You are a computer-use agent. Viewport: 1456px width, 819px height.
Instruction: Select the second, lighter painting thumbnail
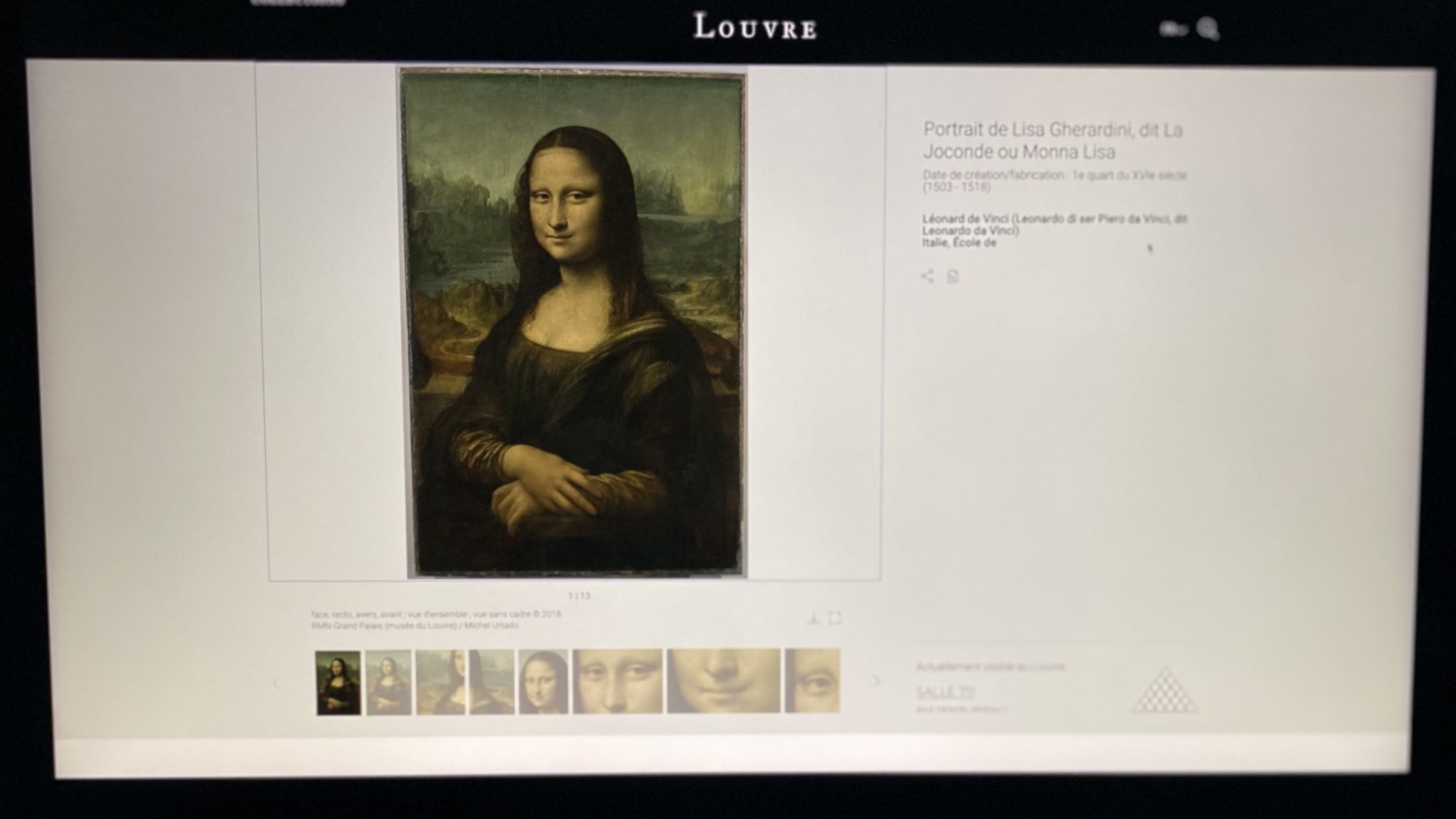coord(389,682)
